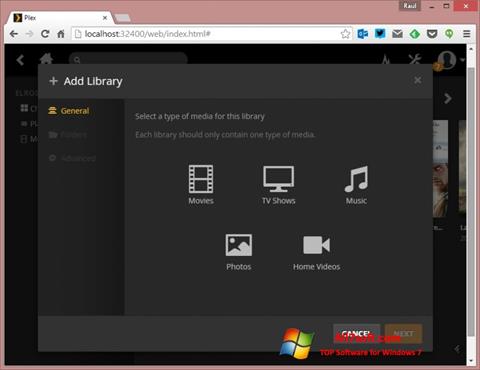Click the Plex back chevron
Image resolution: width=480 pixels, height=370 pixels.
click(x=20, y=60)
